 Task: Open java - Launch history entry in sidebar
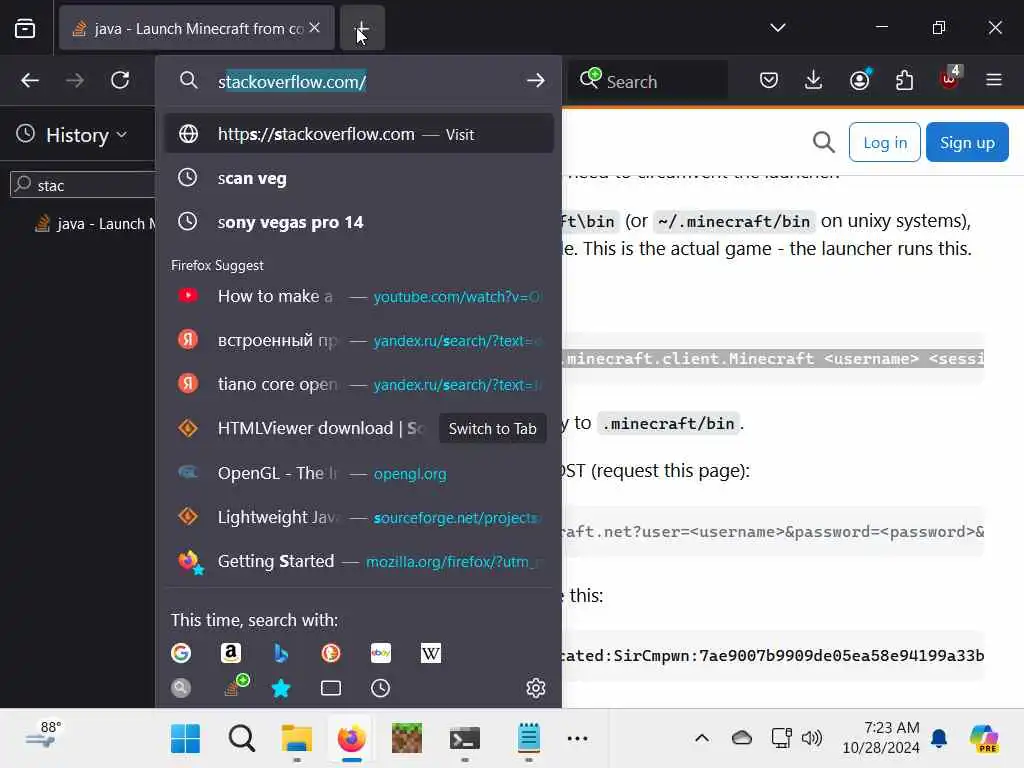[95, 224]
